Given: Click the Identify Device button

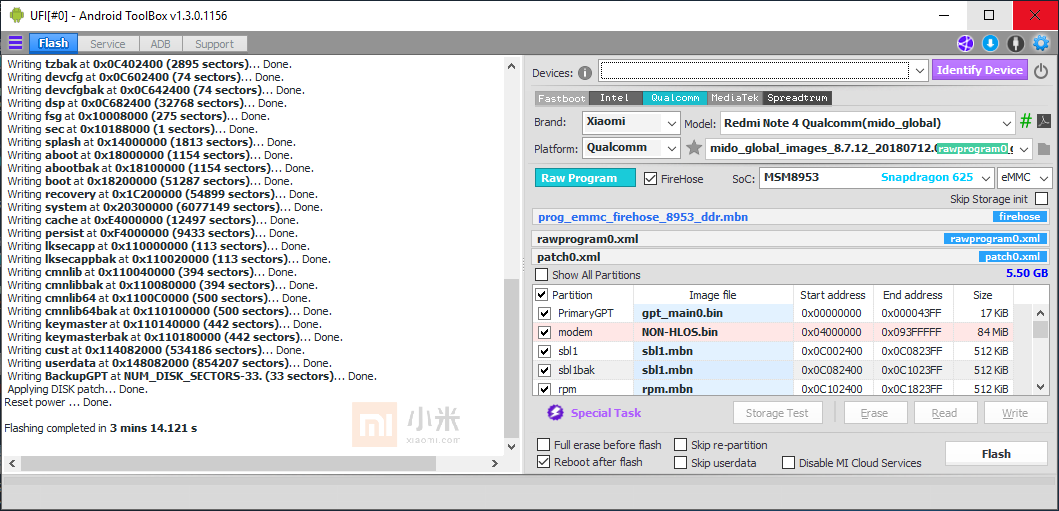Looking at the screenshot, I should tap(979, 70).
